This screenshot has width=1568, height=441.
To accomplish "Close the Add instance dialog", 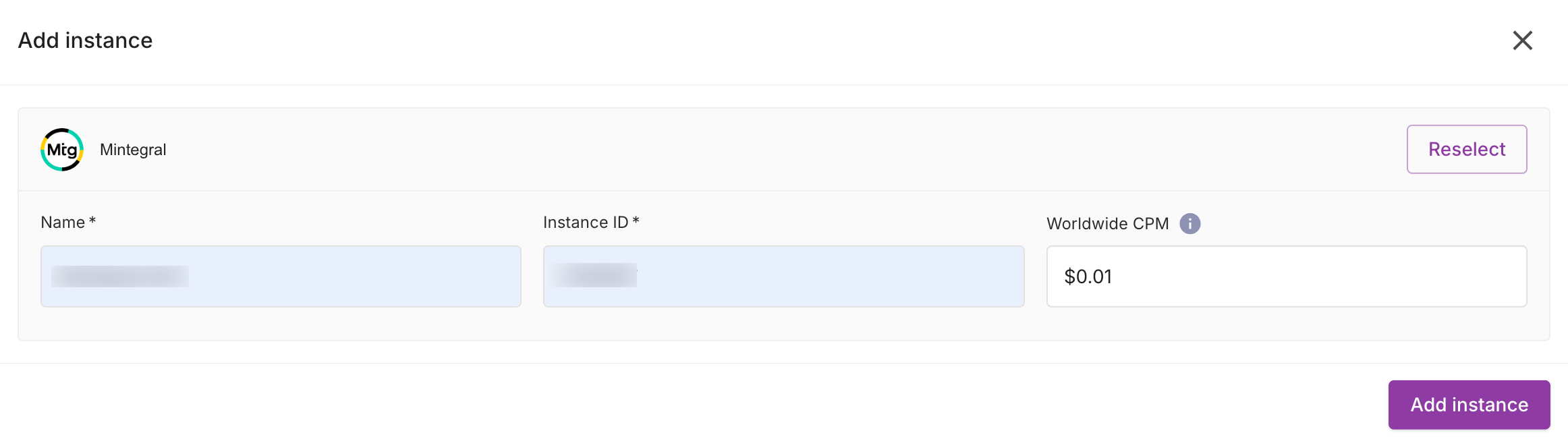I will 1522,40.
